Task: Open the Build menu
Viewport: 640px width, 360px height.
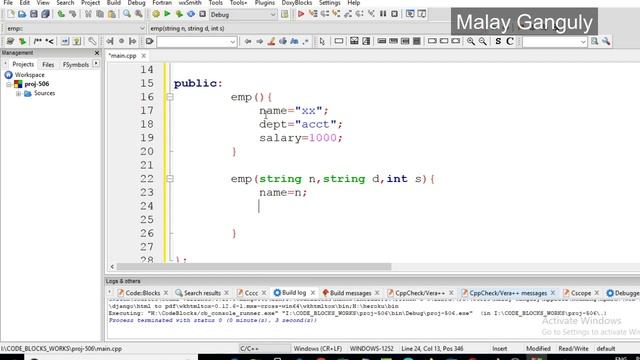Action: 113,3
